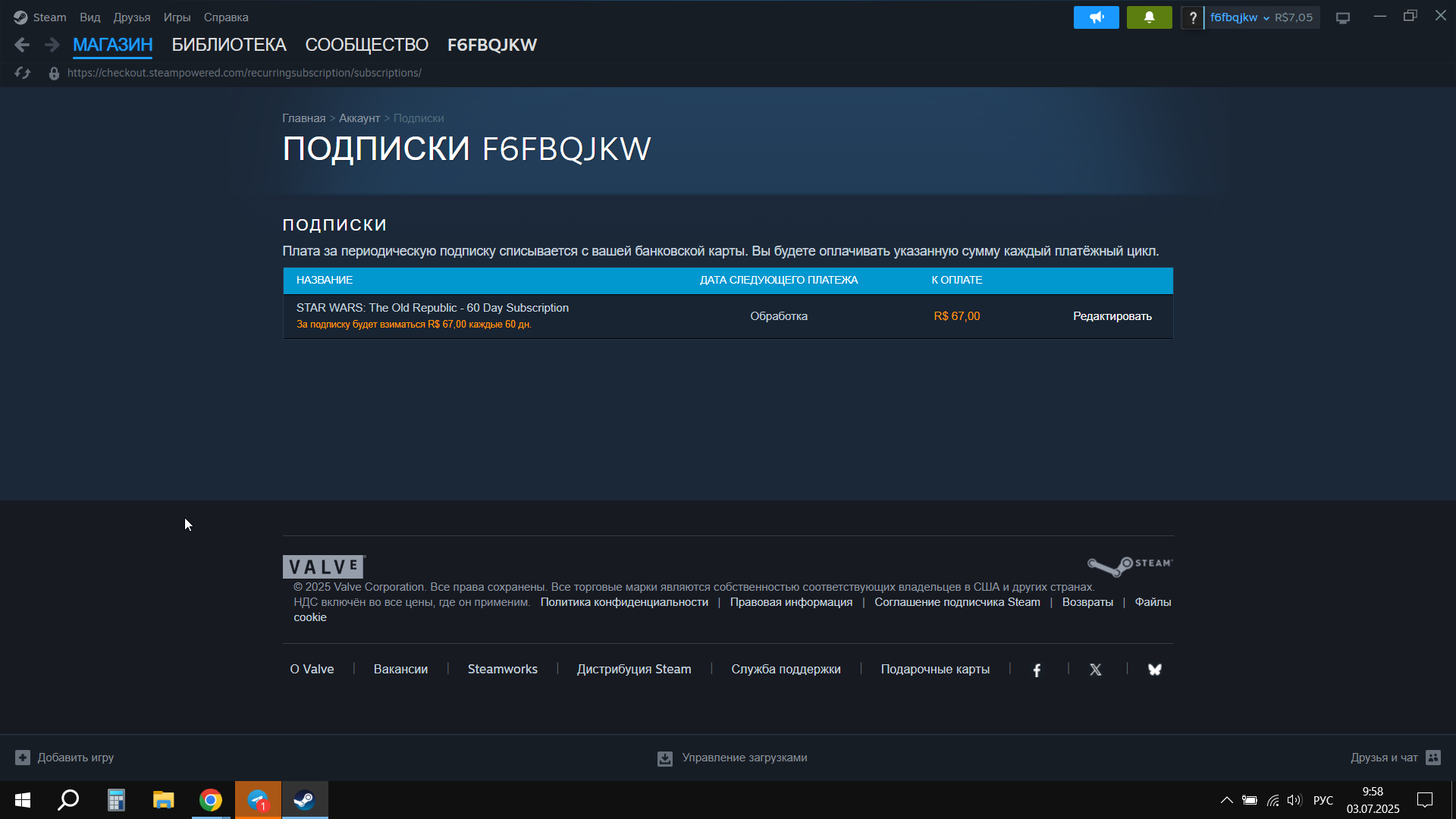Open Steam's X (Twitter) icon
This screenshot has width=1456, height=819.
point(1096,670)
